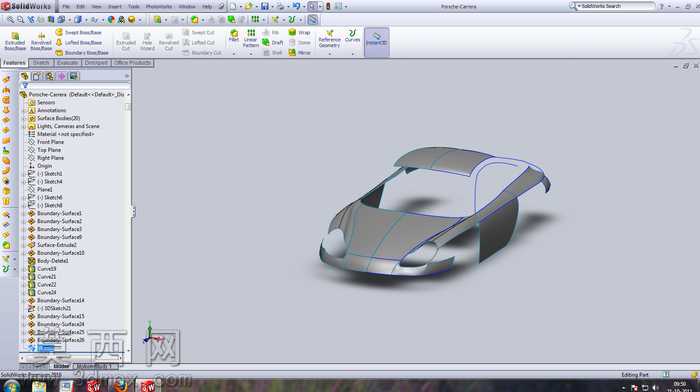
Task: Select Front Plane in feature tree
Action: 50,142
